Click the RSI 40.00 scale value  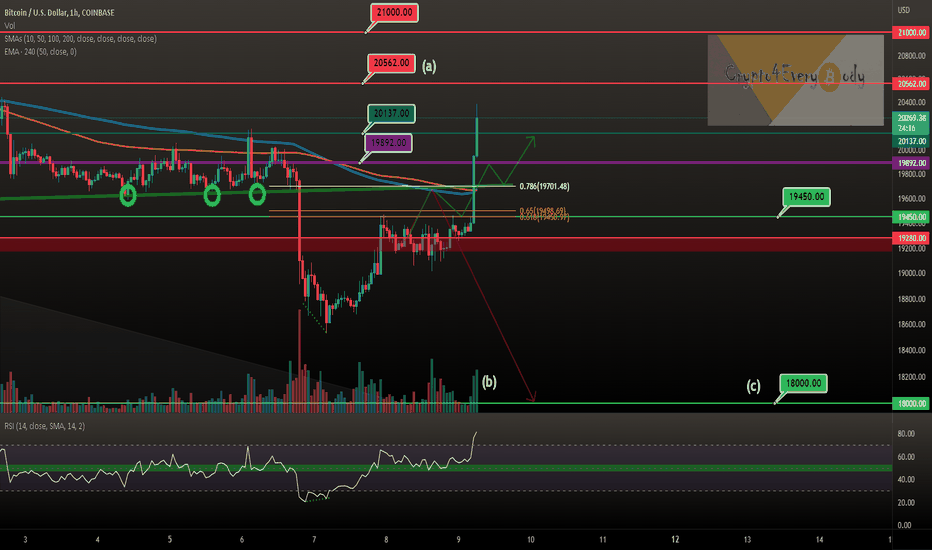pyautogui.click(x=906, y=479)
